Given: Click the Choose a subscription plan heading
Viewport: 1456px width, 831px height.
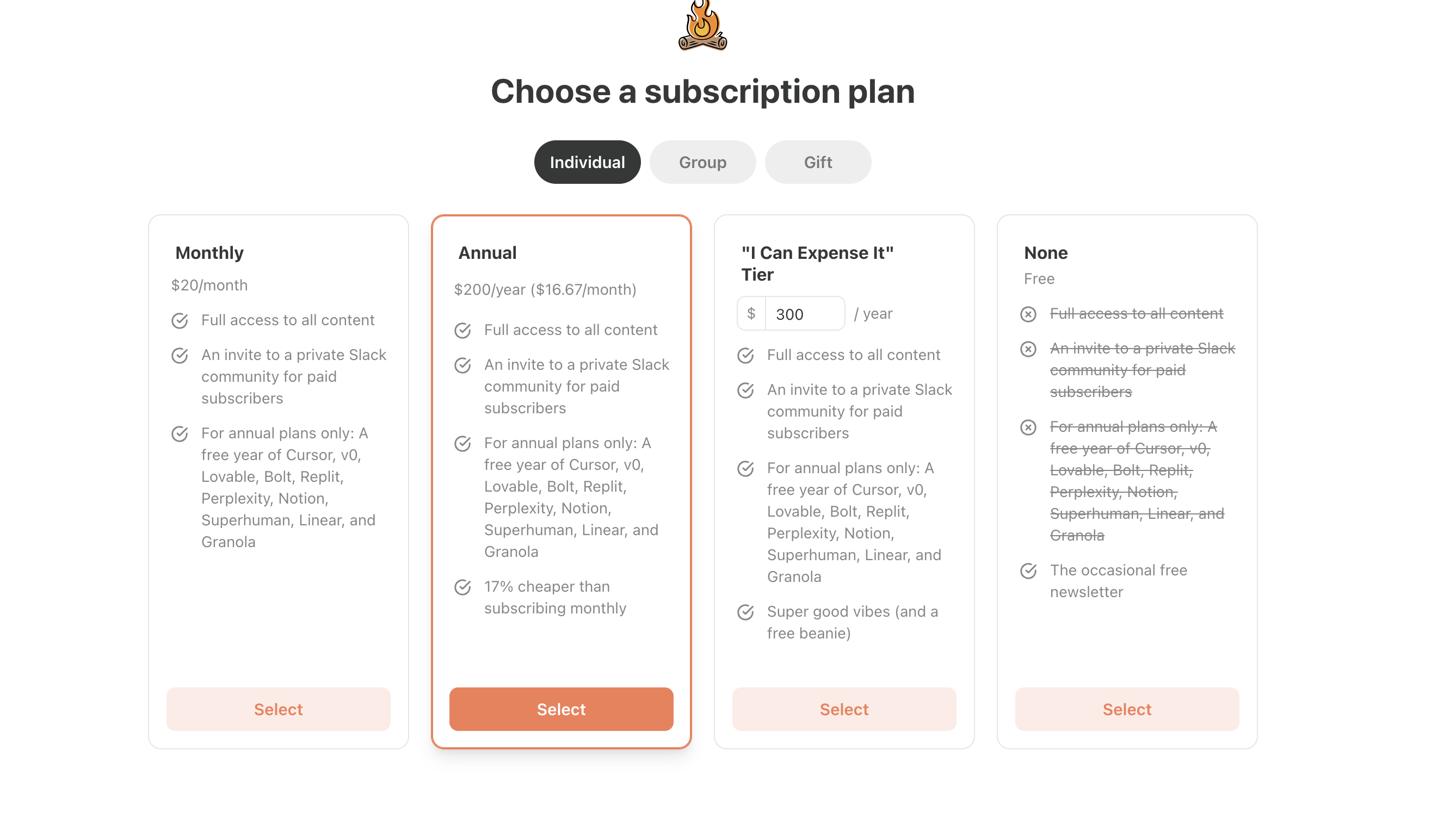Looking at the screenshot, I should (x=702, y=91).
